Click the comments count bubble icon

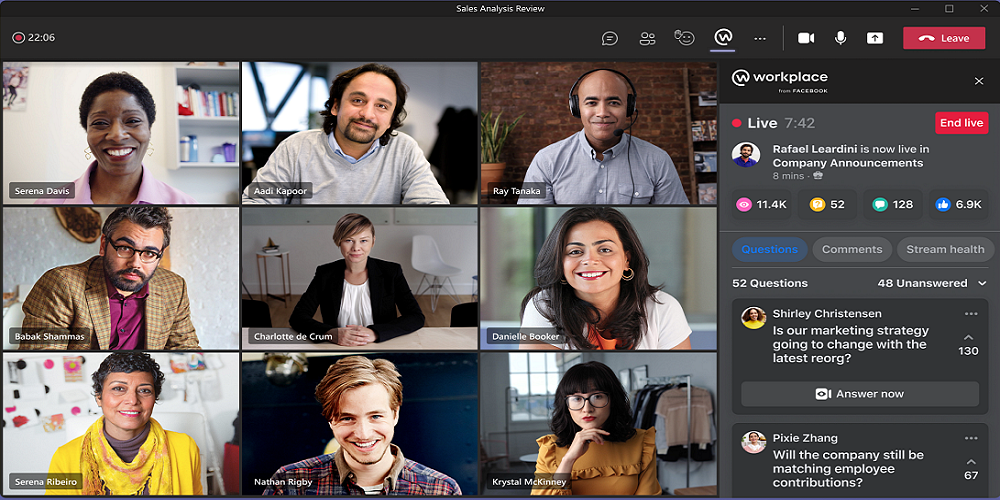pyautogui.click(x=880, y=204)
